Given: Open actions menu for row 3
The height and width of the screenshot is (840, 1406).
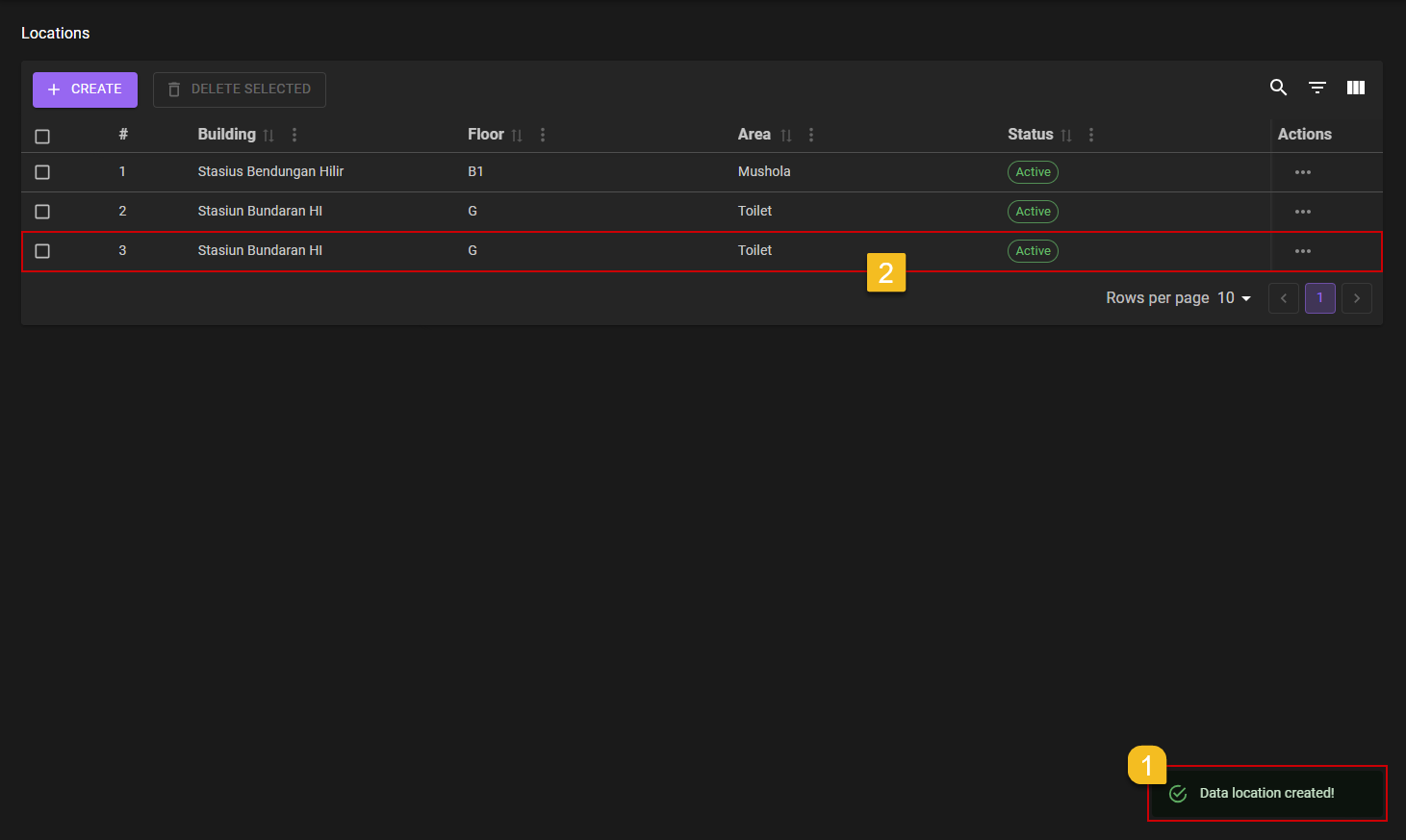Looking at the screenshot, I should pyautogui.click(x=1303, y=251).
